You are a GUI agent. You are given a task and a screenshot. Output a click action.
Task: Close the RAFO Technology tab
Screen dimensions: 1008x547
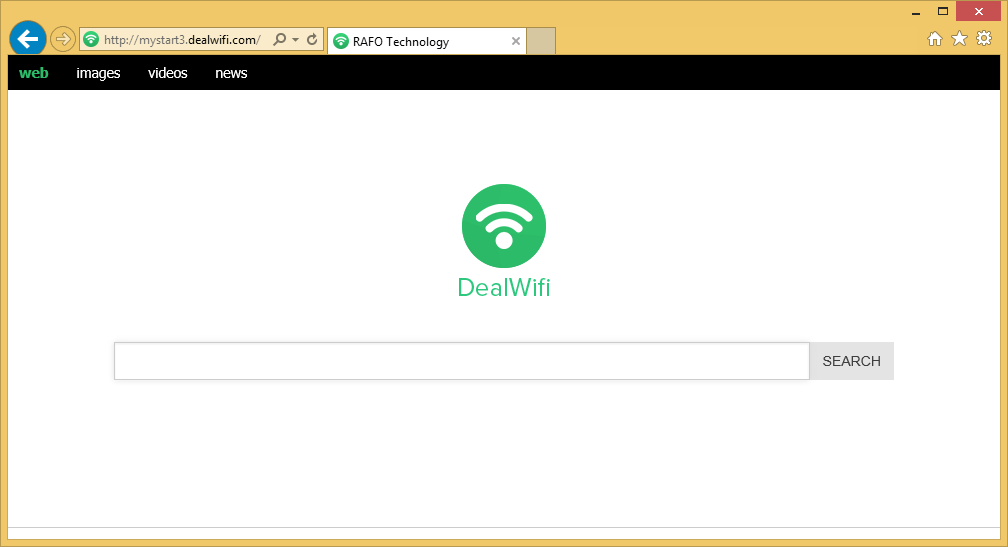click(x=516, y=41)
